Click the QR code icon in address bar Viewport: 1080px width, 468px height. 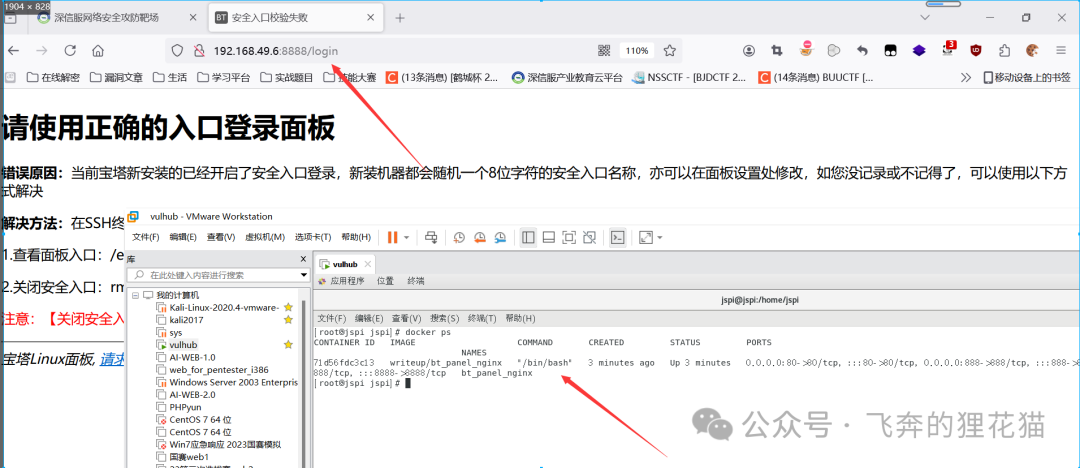(605, 50)
